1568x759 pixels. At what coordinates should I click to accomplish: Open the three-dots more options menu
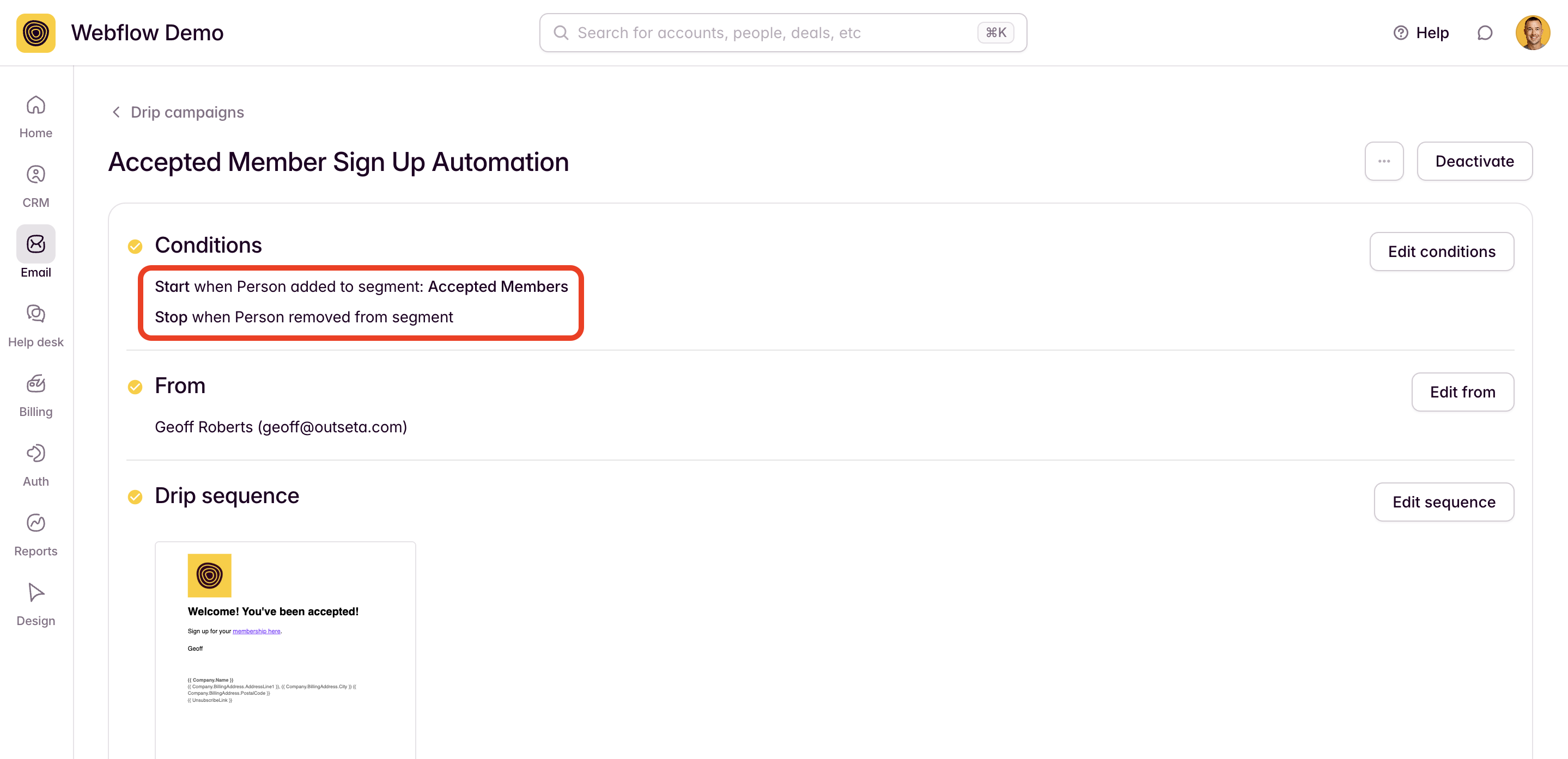click(1383, 161)
